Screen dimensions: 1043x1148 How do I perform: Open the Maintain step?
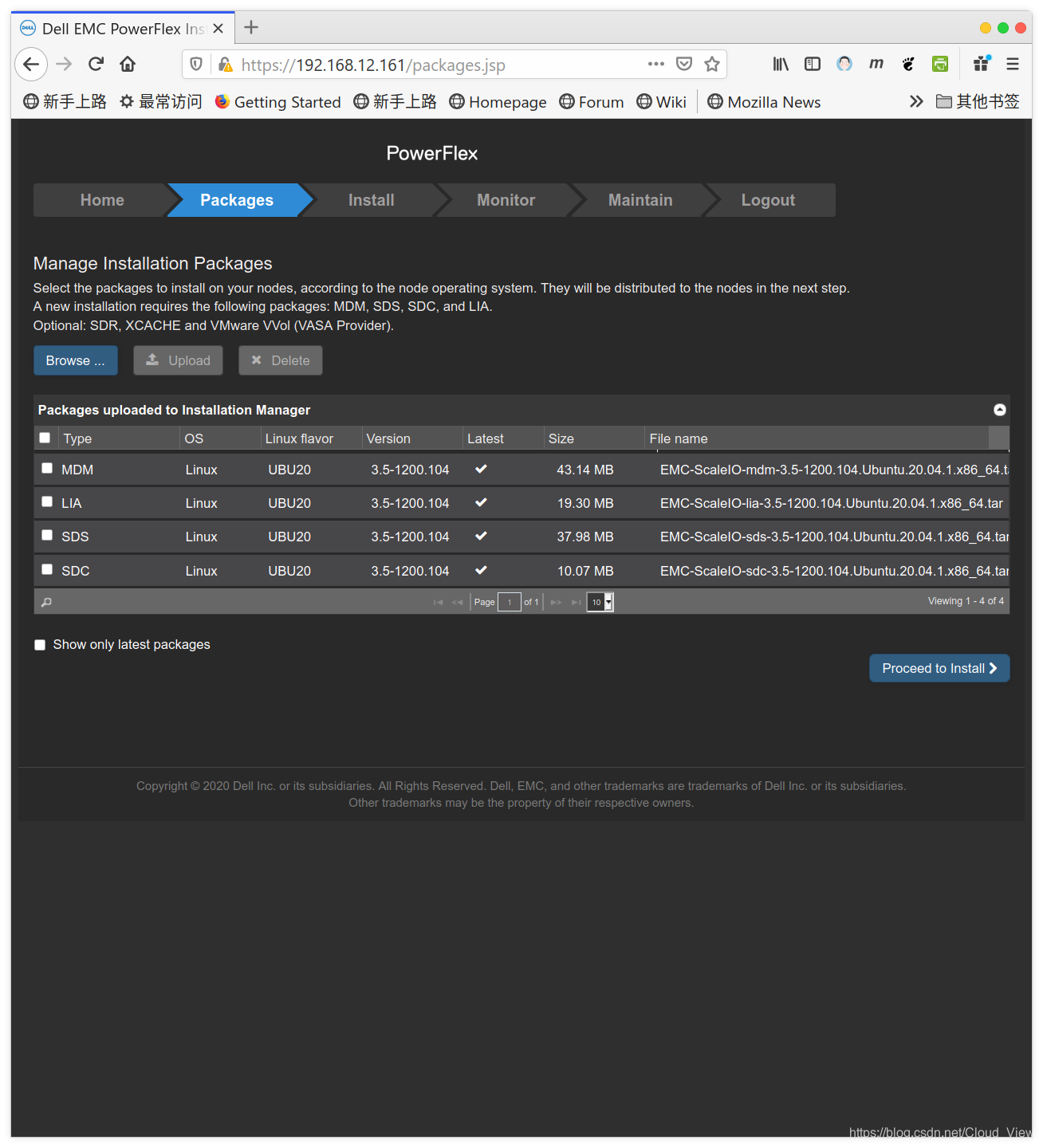point(640,200)
